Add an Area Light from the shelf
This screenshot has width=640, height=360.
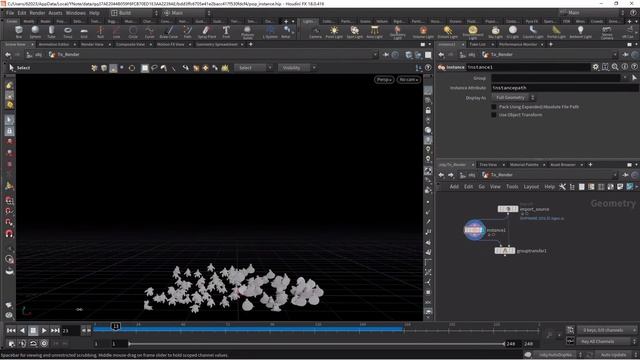(374, 31)
